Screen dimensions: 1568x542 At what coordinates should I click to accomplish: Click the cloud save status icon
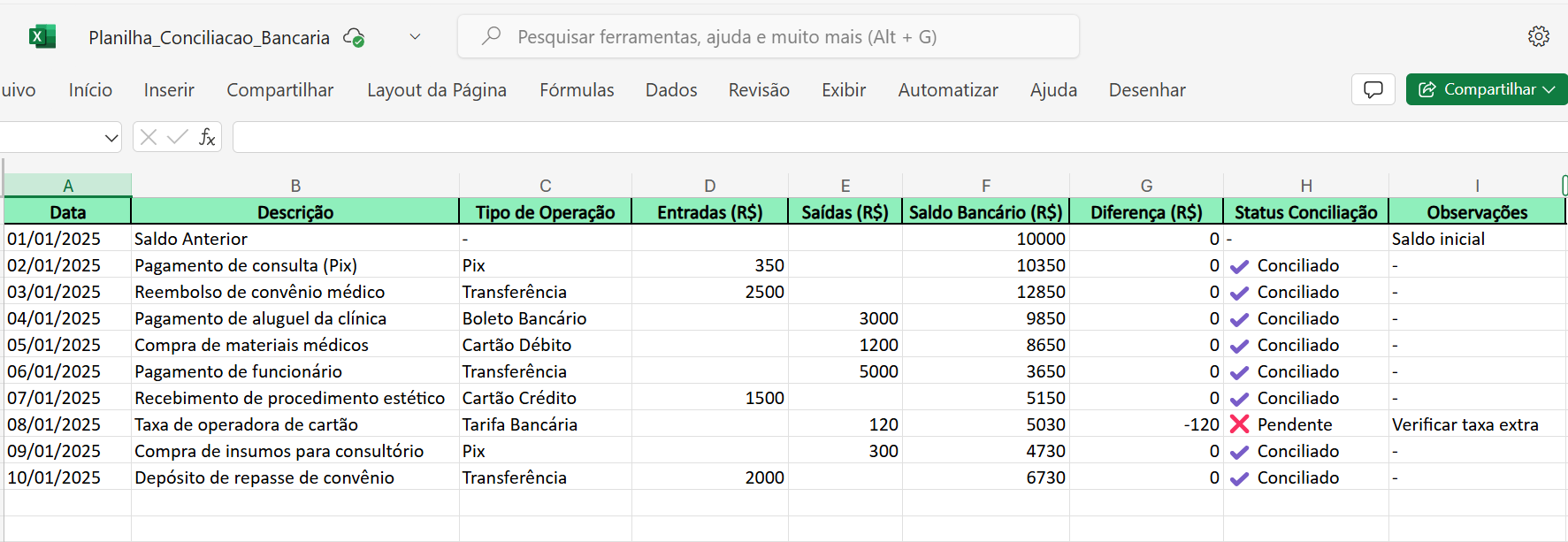[354, 37]
